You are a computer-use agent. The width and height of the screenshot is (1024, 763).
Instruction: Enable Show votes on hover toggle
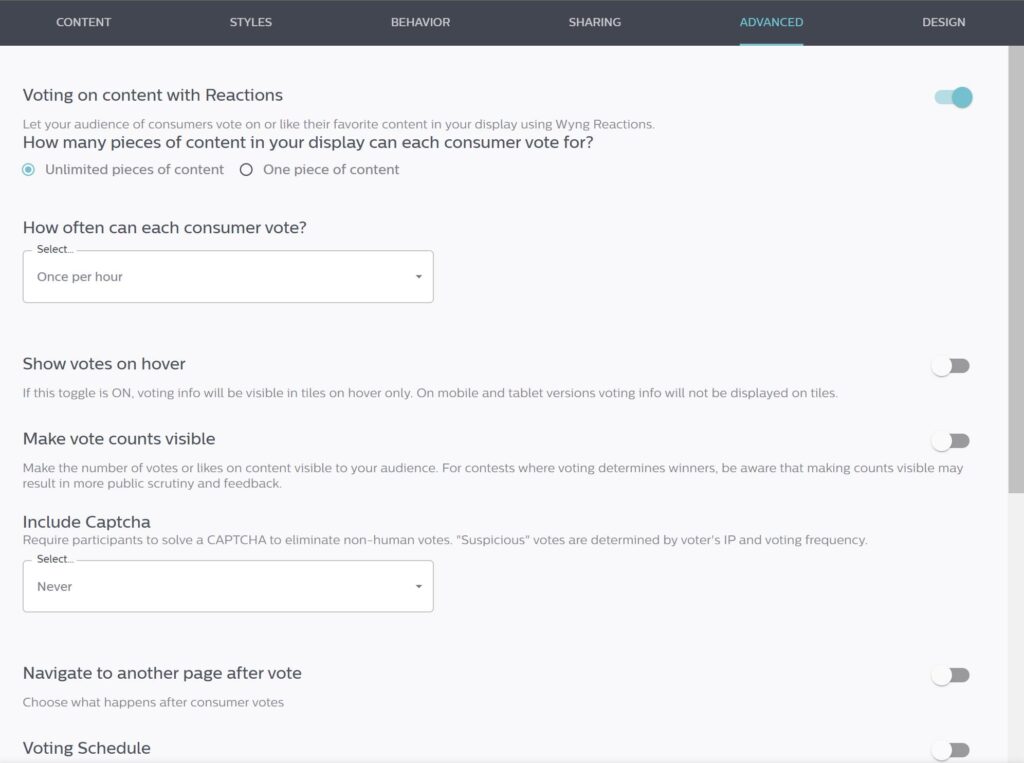tap(951, 366)
